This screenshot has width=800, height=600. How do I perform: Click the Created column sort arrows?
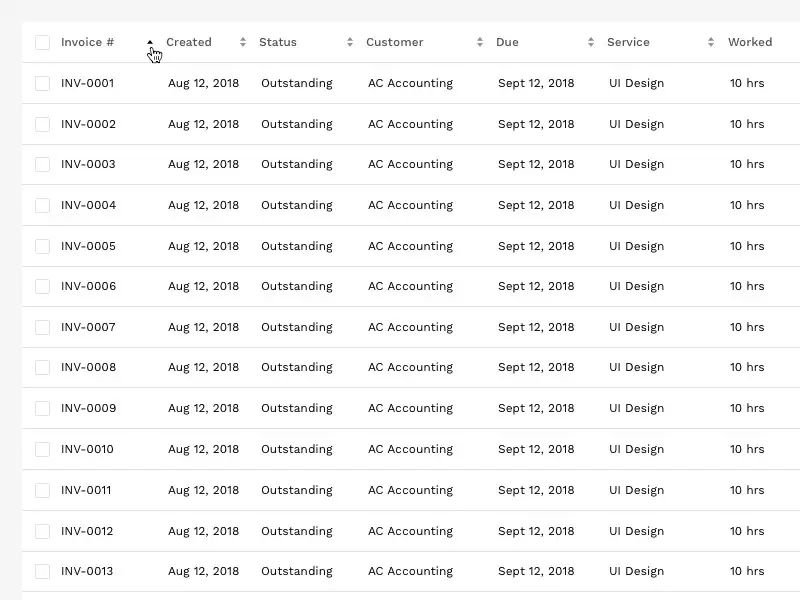point(243,42)
